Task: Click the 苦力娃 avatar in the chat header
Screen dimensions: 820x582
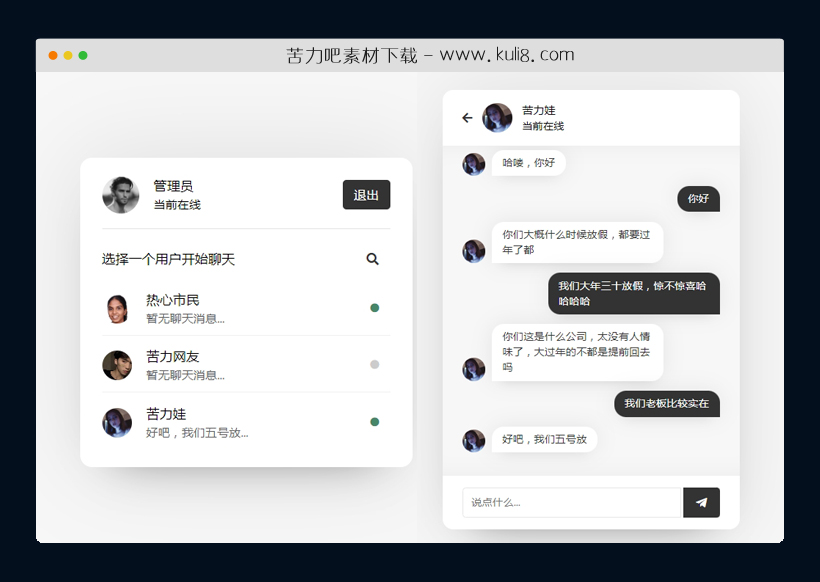Action: pyautogui.click(x=496, y=117)
